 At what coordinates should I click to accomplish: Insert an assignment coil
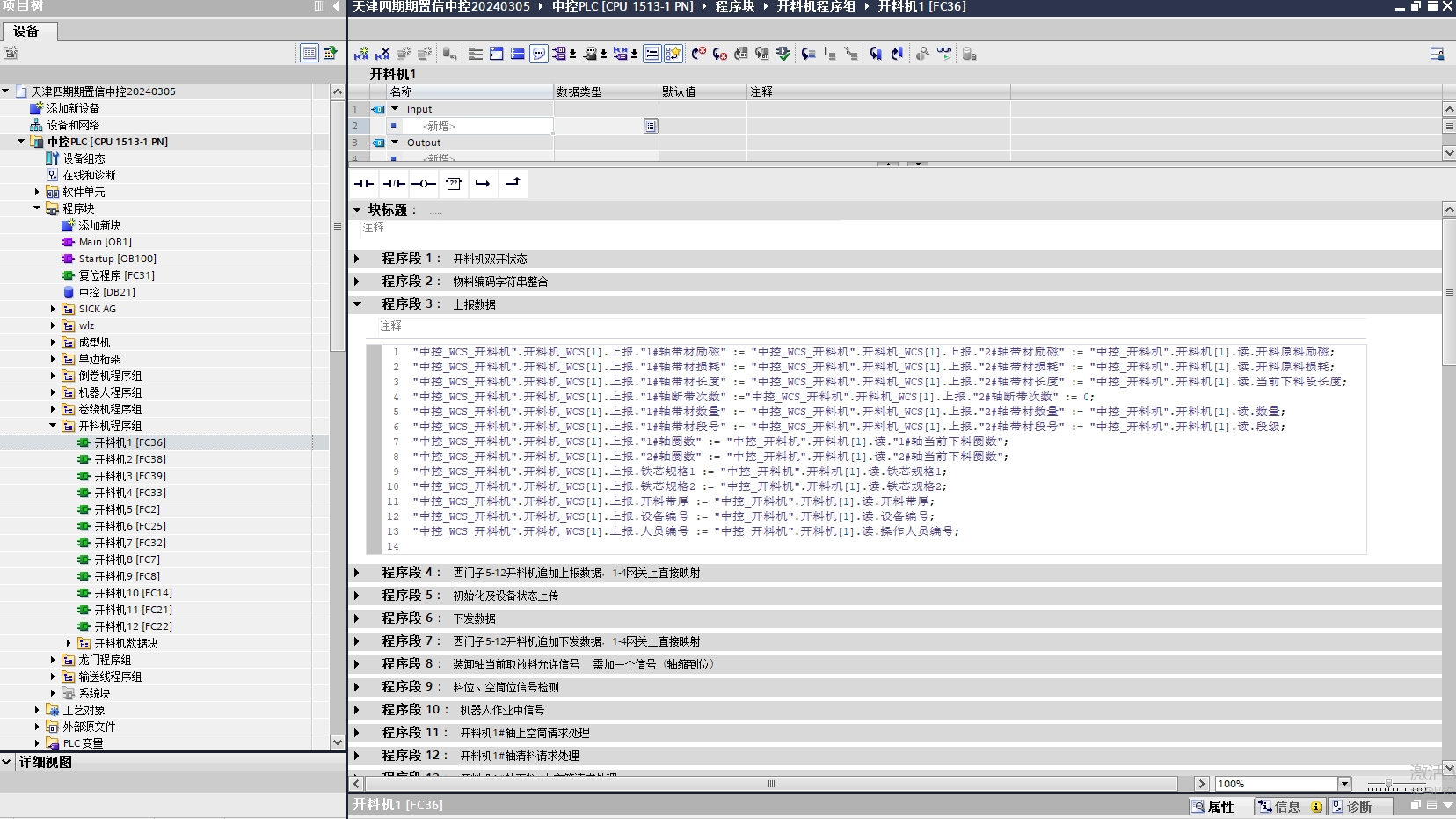pos(424,184)
